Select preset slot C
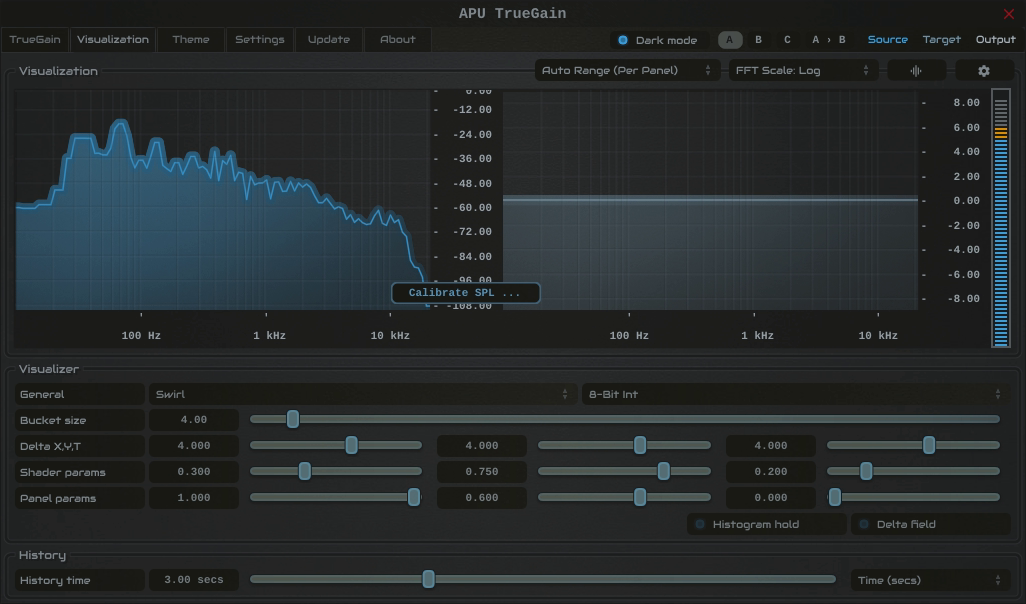Viewport: 1026px width, 604px height. [x=787, y=40]
